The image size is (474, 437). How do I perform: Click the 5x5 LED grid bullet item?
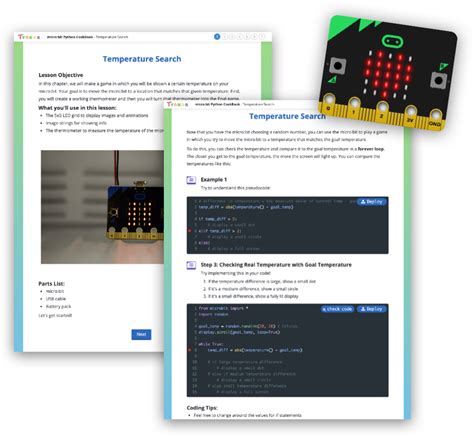coord(97,116)
